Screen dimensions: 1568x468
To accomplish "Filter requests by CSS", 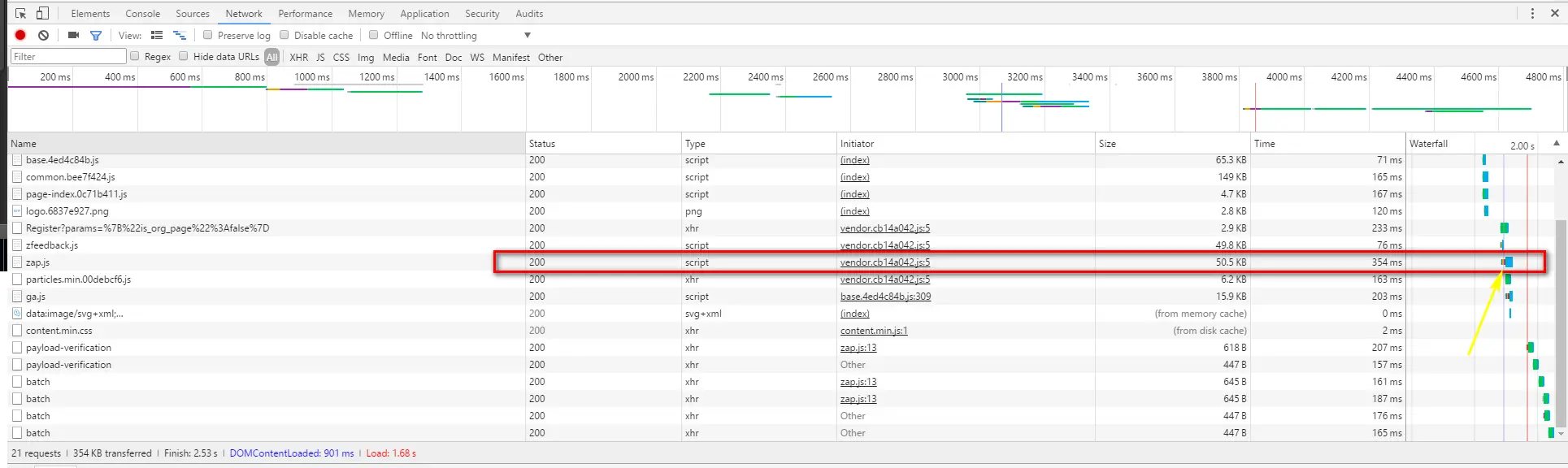I will click(x=341, y=58).
